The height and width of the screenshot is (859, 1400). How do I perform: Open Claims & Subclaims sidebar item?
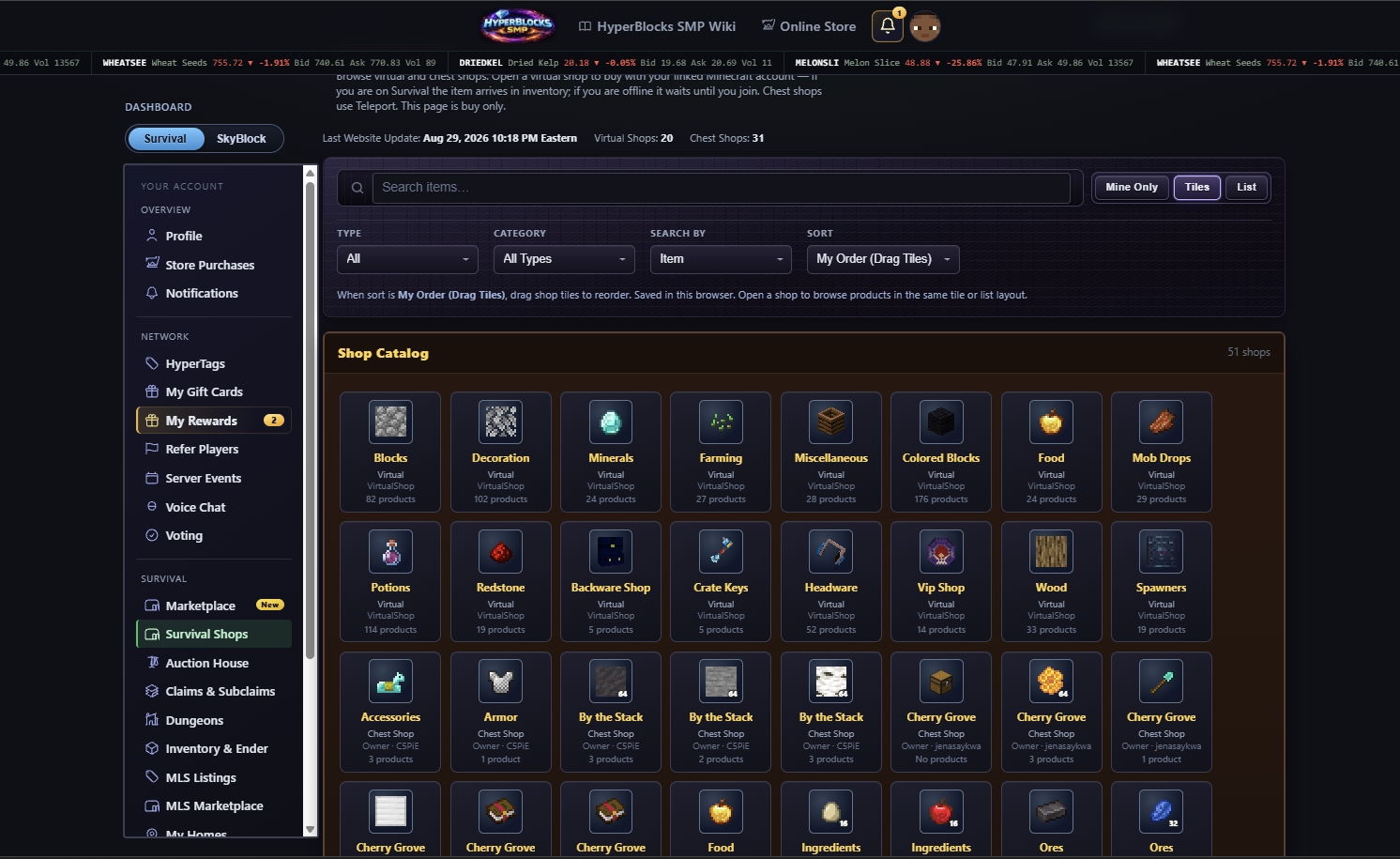click(214, 691)
